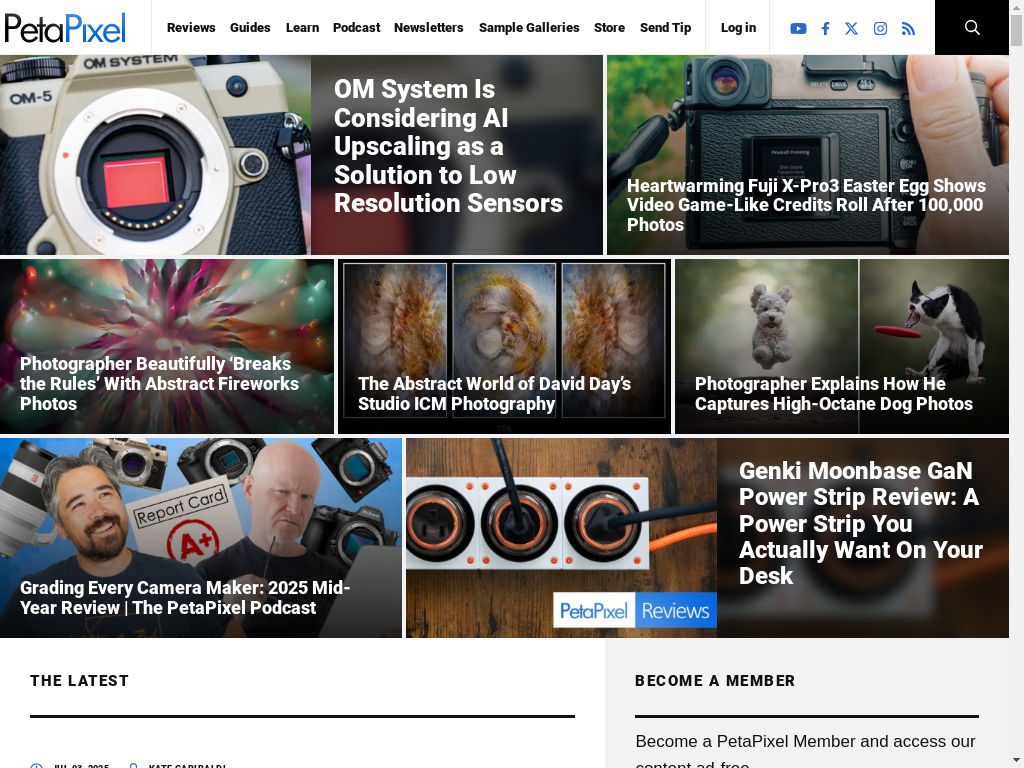Select Learn in the navigation bar

point(302,27)
